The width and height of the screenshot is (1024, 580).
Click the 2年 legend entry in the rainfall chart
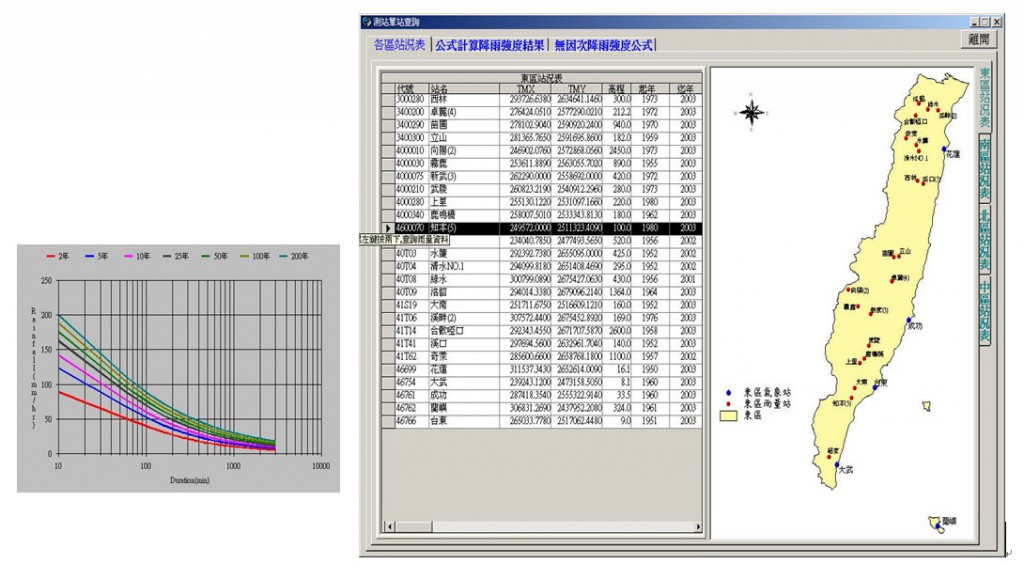(57, 257)
